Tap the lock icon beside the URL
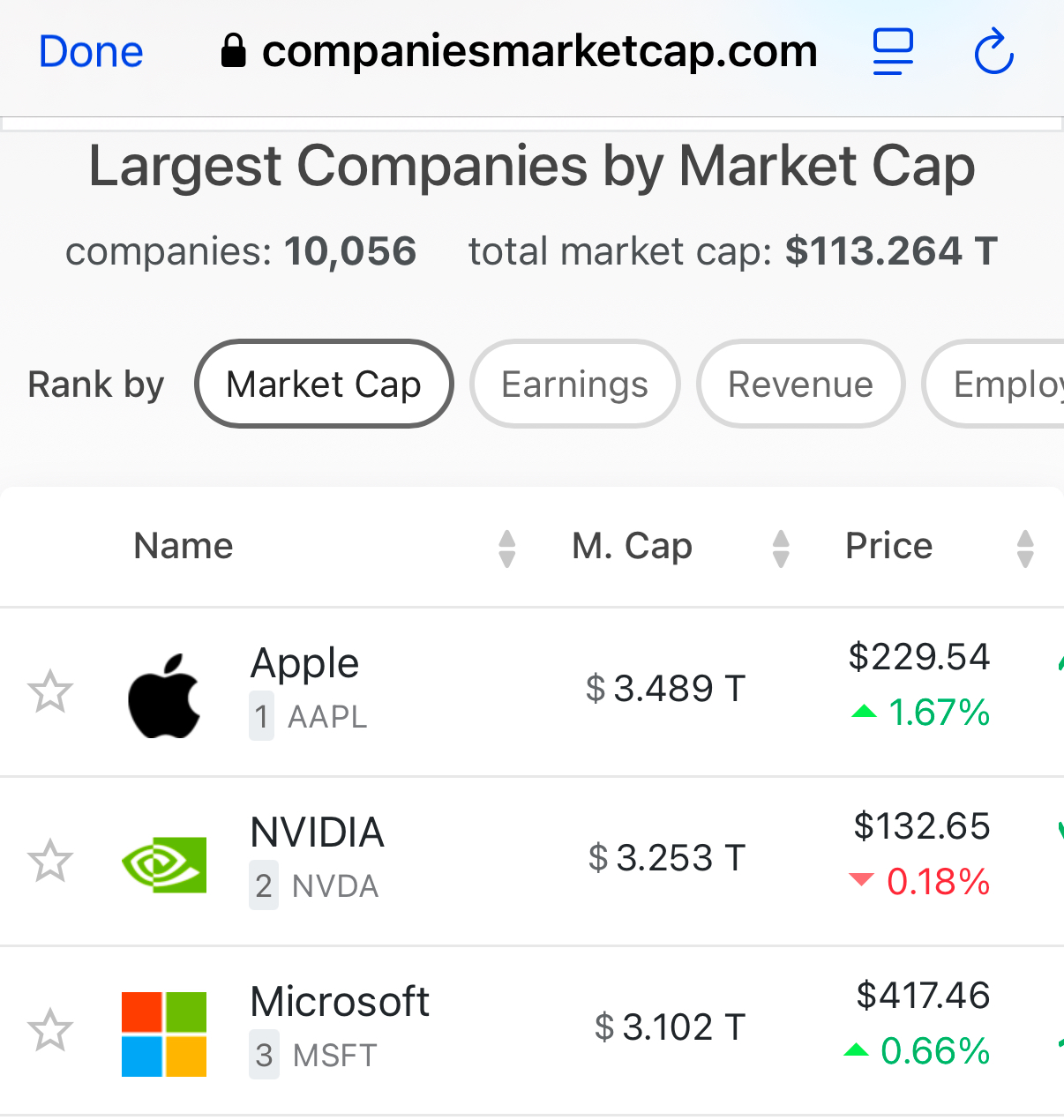This screenshot has width=1064, height=1120. [x=233, y=51]
